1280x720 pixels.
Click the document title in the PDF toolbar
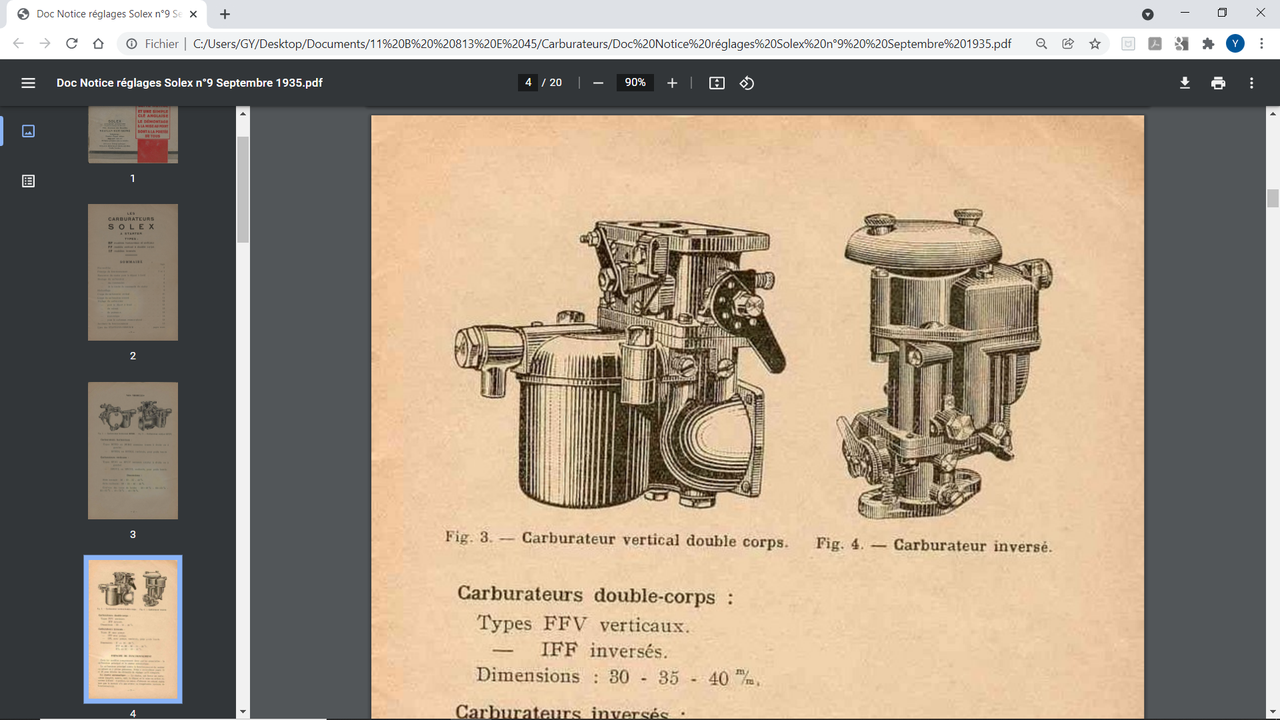point(189,83)
